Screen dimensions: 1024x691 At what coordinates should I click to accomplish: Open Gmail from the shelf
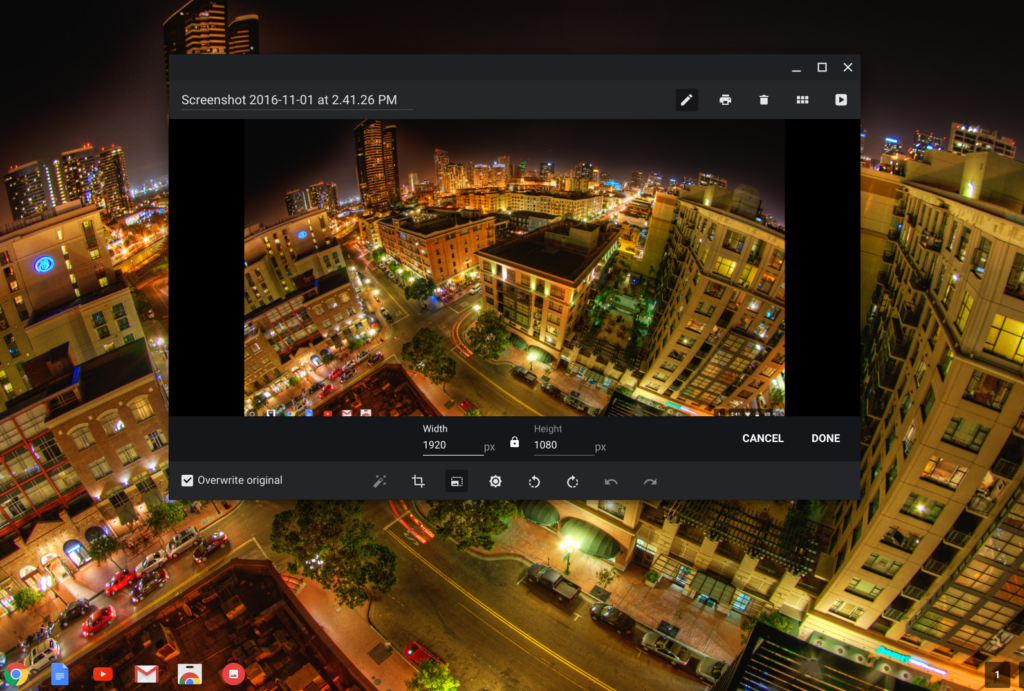pos(146,674)
